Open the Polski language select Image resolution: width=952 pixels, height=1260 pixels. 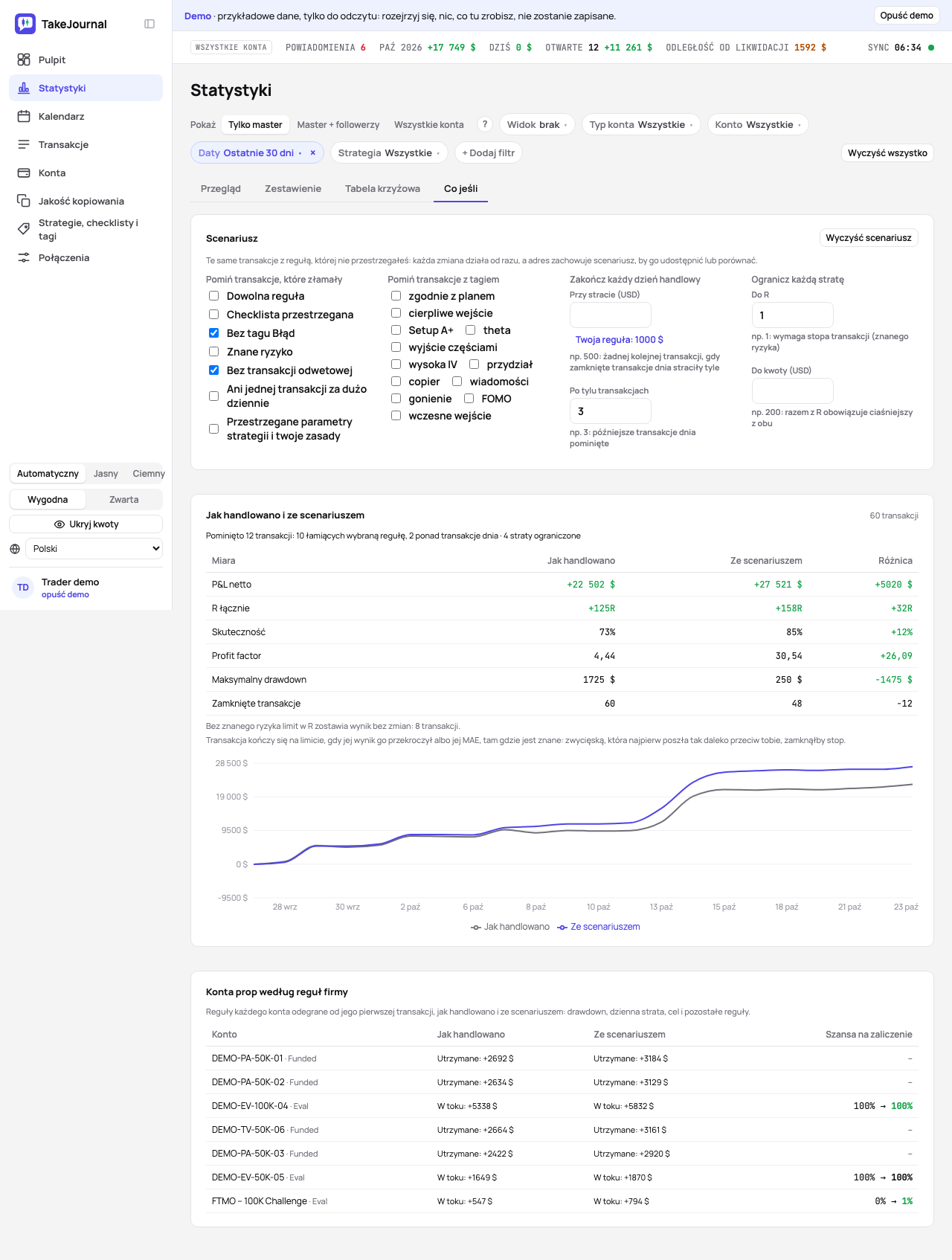click(94, 549)
